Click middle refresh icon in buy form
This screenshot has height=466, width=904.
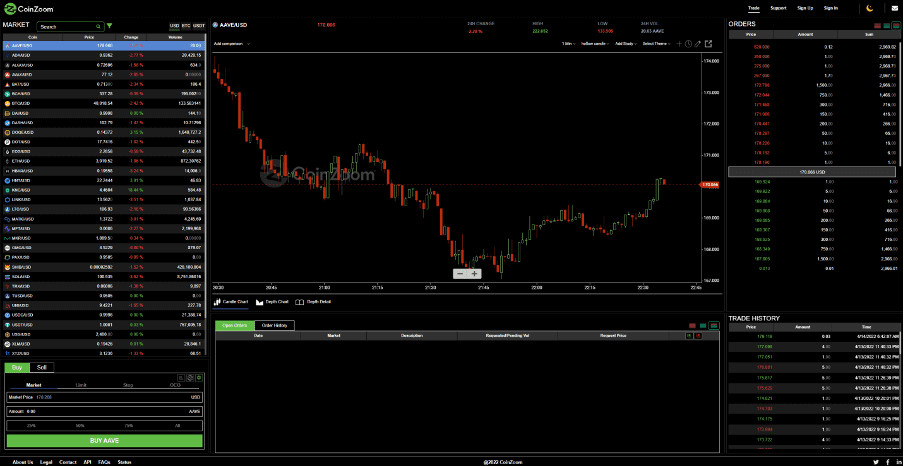[x=190, y=377]
